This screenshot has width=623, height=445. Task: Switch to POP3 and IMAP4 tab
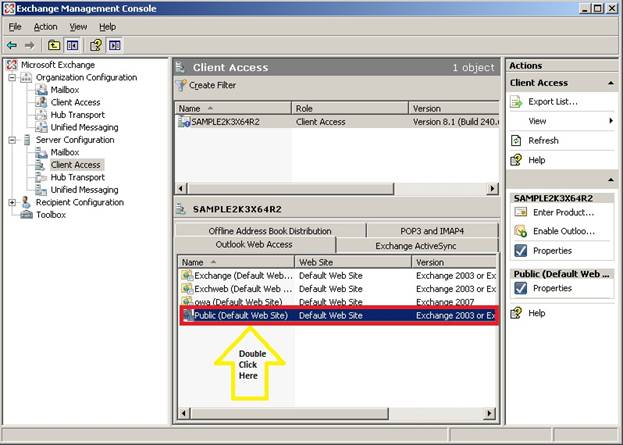coord(432,230)
